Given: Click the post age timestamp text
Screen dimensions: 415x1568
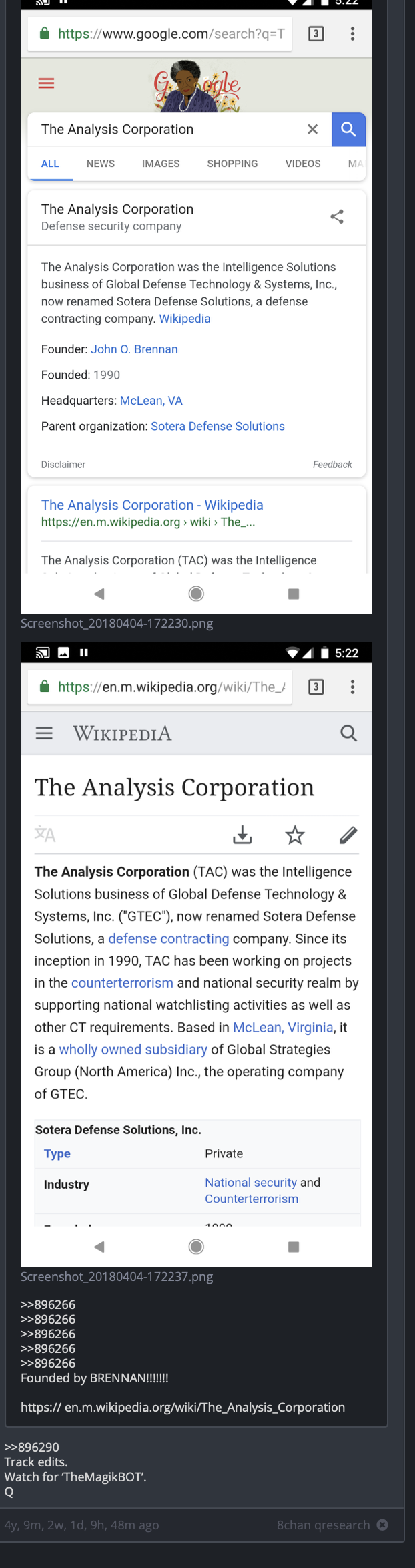Looking at the screenshot, I should 81,1525.
